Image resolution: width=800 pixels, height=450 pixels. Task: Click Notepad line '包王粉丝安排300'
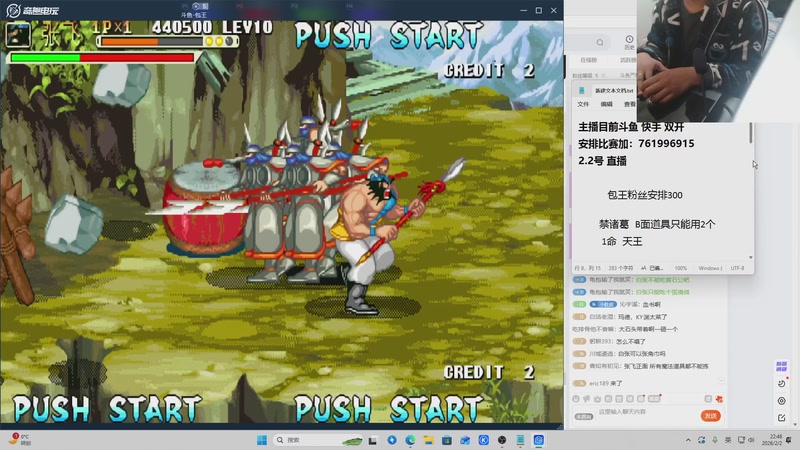[x=644, y=195]
